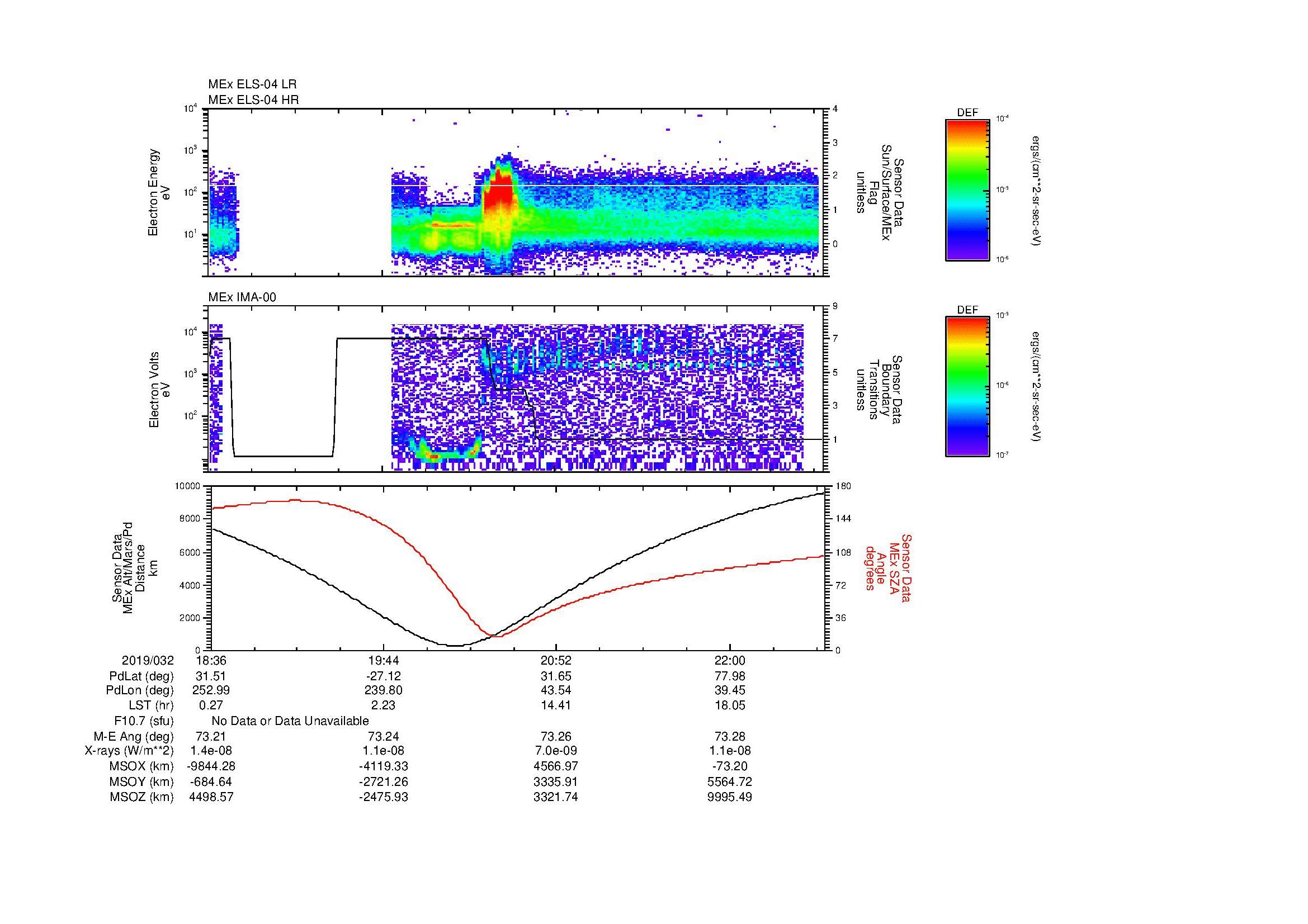Viewport: 1308px width, 924px height.
Task: Click MSOY value '-2721.26'
Action: [x=384, y=781]
